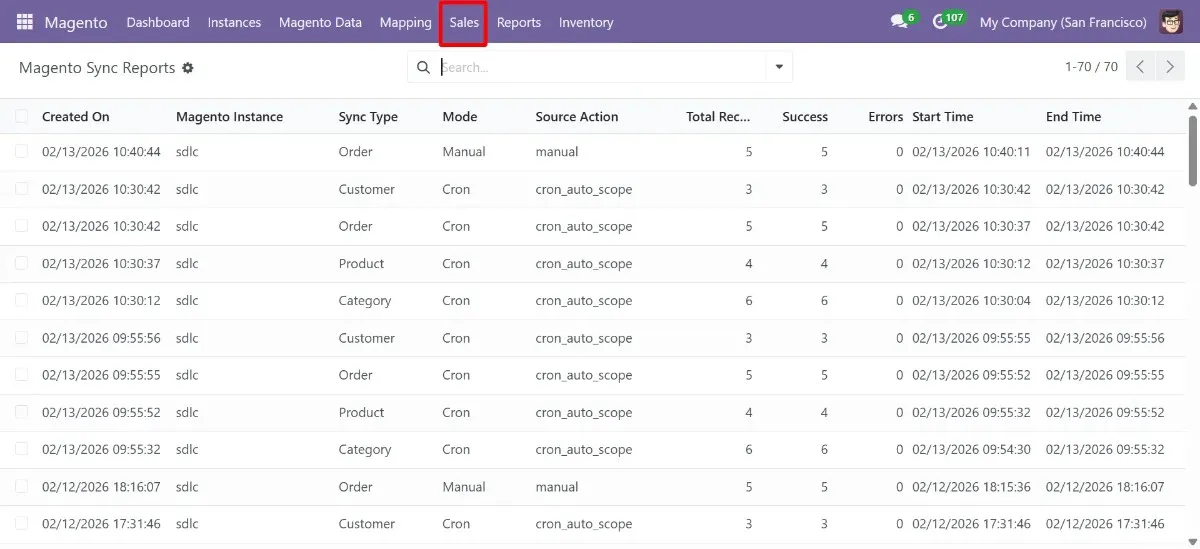The width and height of the screenshot is (1200, 549).
Task: Check the Category row created 02/13/2026 10:30:12
Action: (22, 300)
